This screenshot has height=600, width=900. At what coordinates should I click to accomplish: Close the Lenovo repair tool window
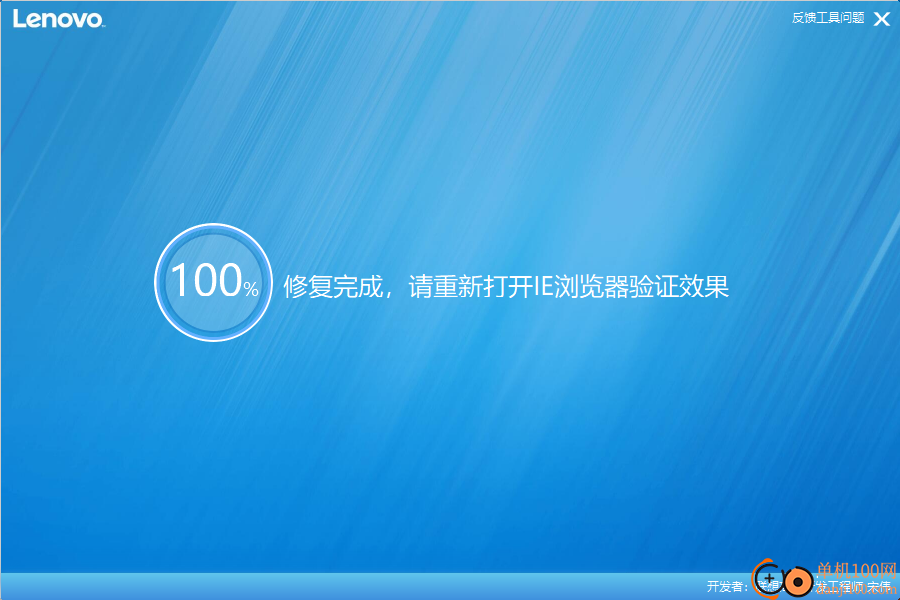point(882,19)
